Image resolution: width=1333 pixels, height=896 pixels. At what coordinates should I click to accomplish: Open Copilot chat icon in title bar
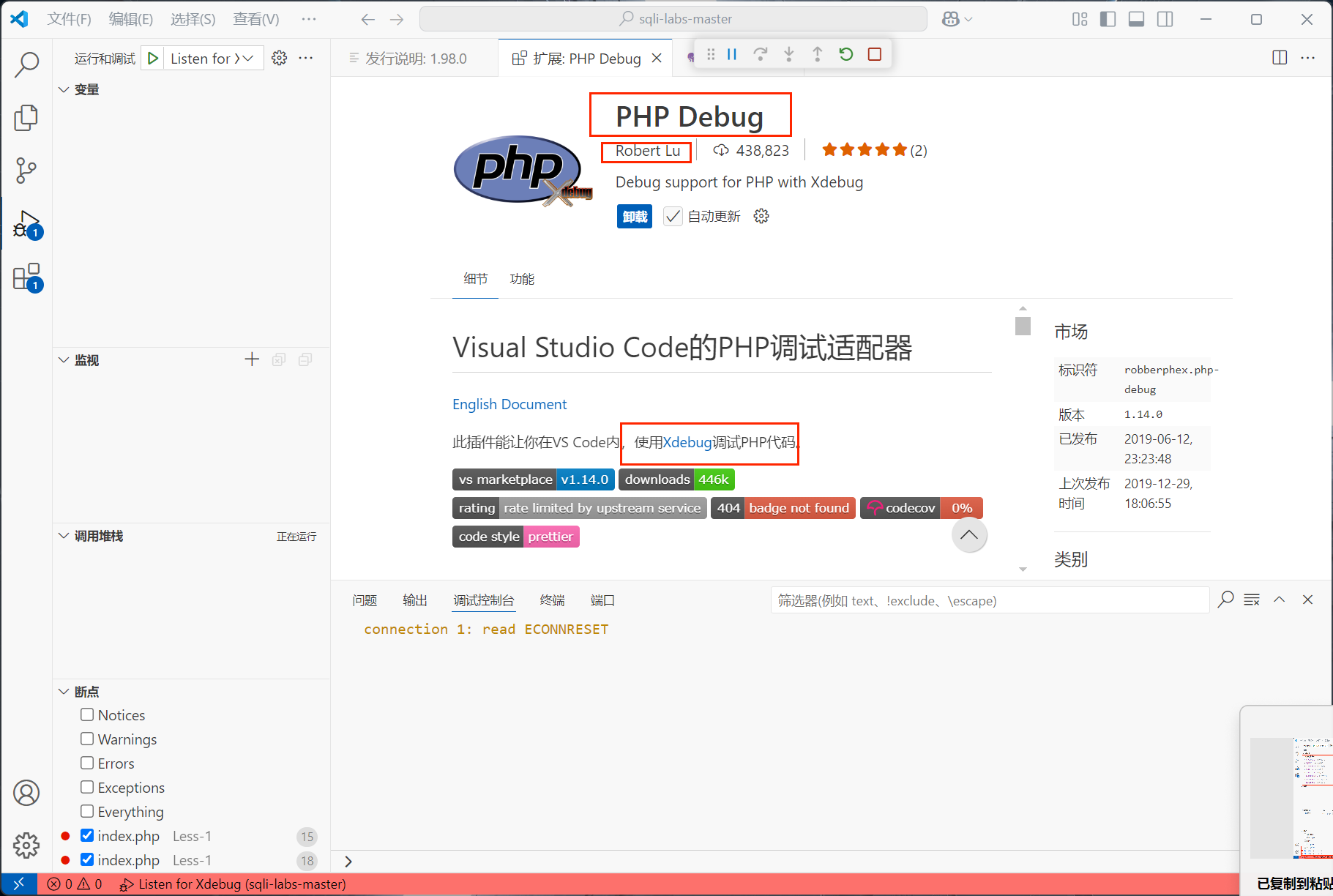click(x=951, y=20)
